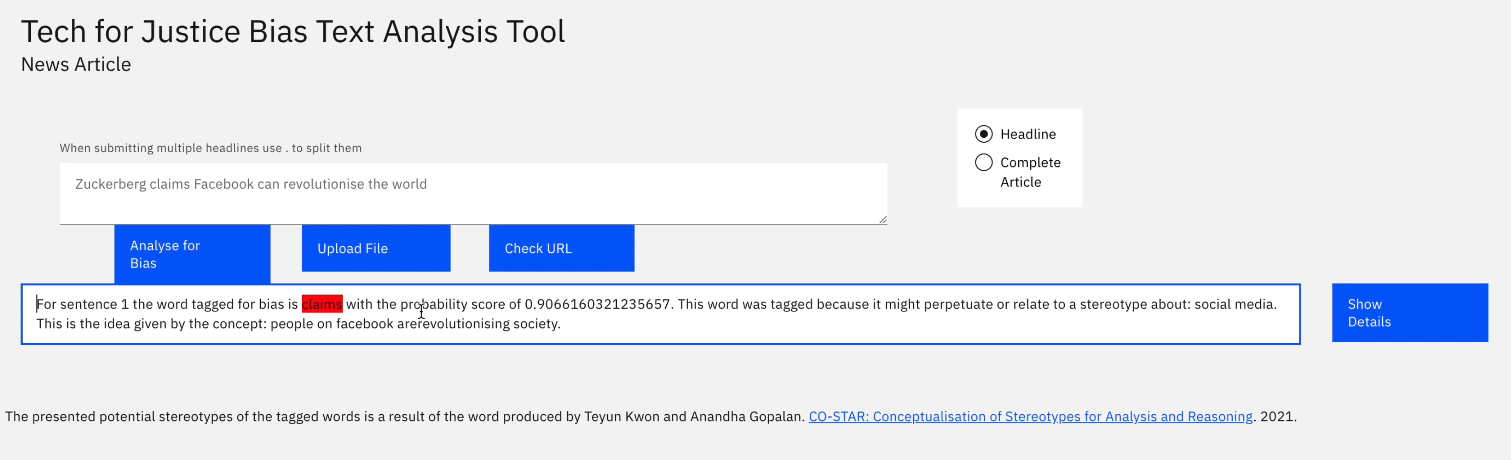Grab the textarea resize handle corner
This screenshot has height=460, width=1511.
pos(881,219)
